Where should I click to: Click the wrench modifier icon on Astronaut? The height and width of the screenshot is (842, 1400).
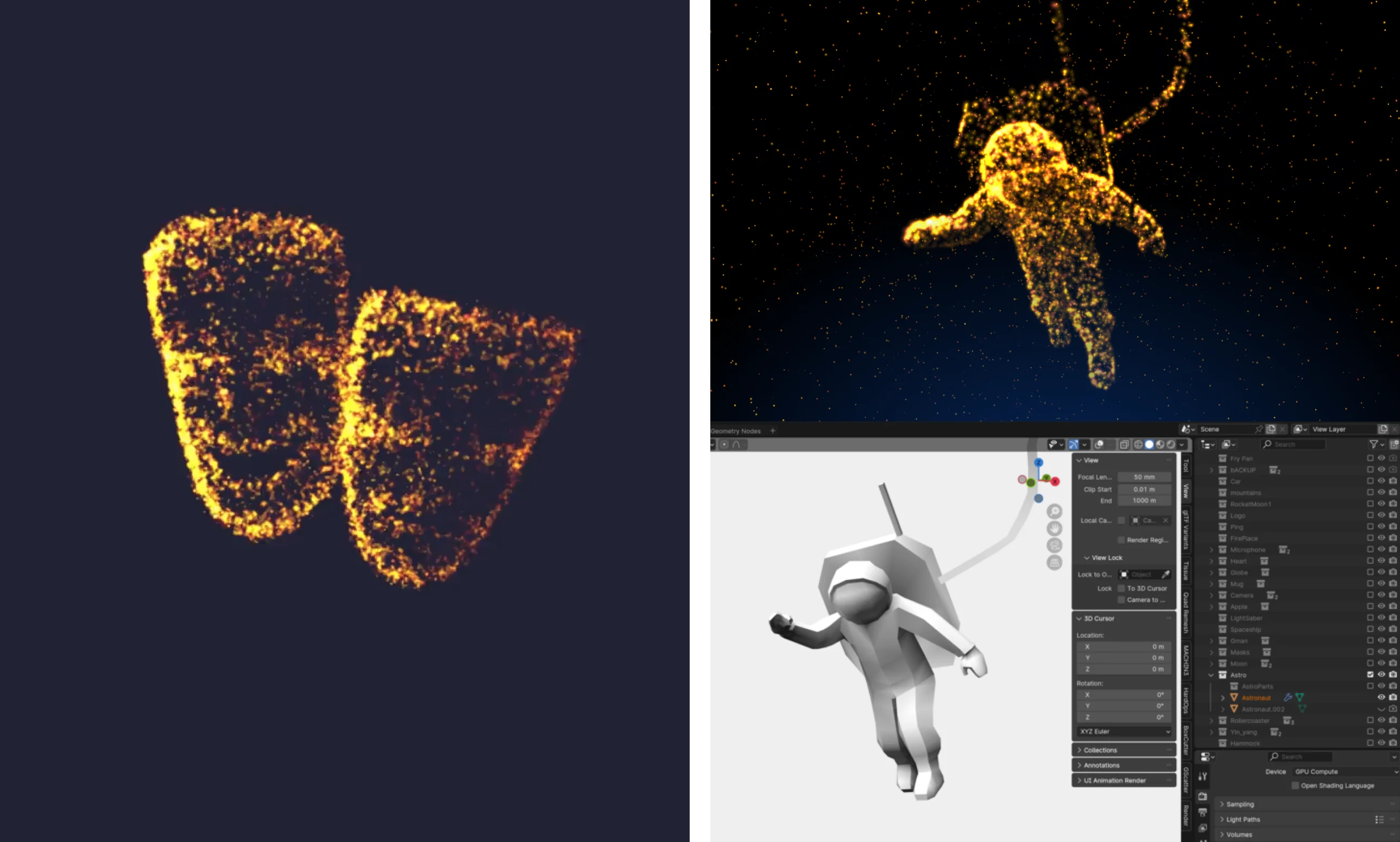(1287, 698)
